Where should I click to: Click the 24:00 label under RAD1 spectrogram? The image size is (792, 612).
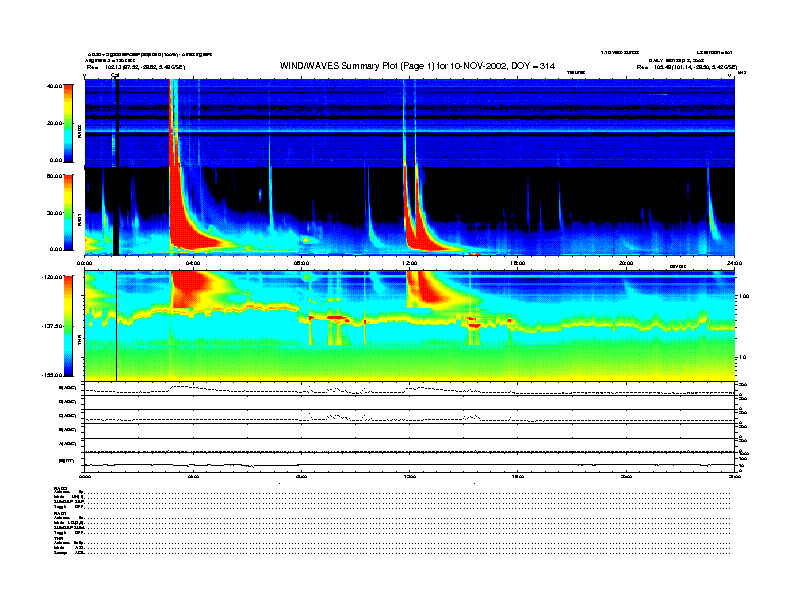pyautogui.click(x=734, y=263)
